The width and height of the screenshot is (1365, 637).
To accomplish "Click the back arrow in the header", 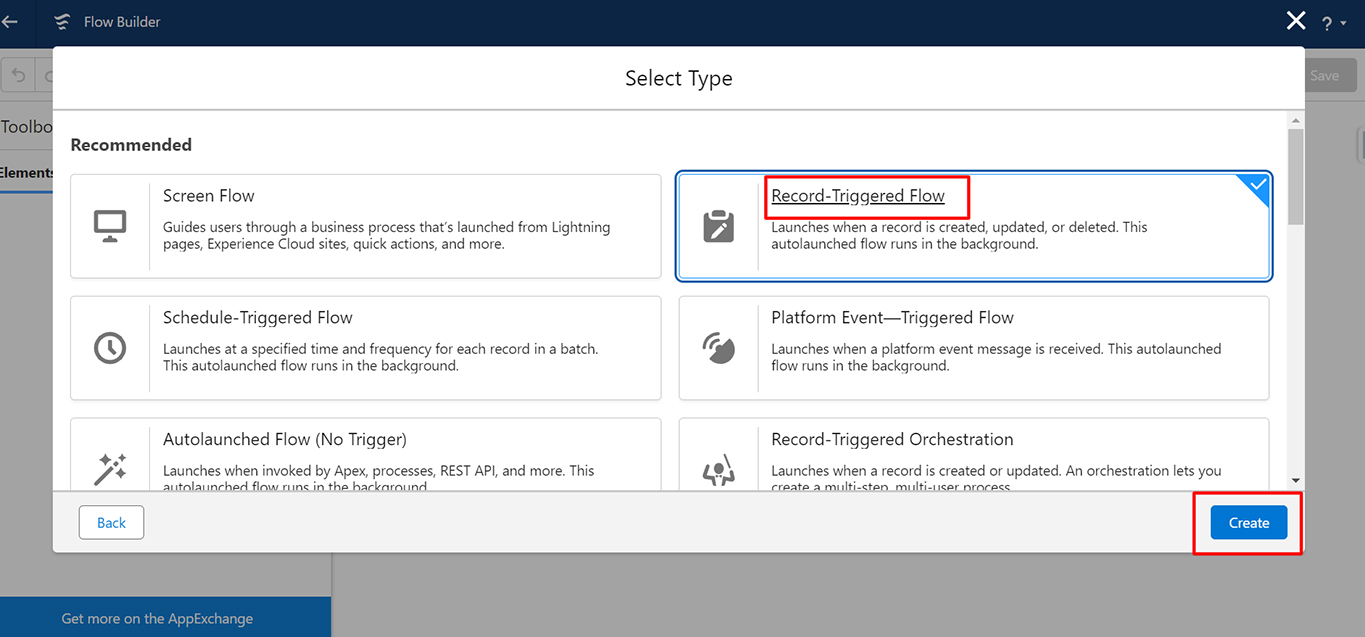I will [x=10, y=21].
